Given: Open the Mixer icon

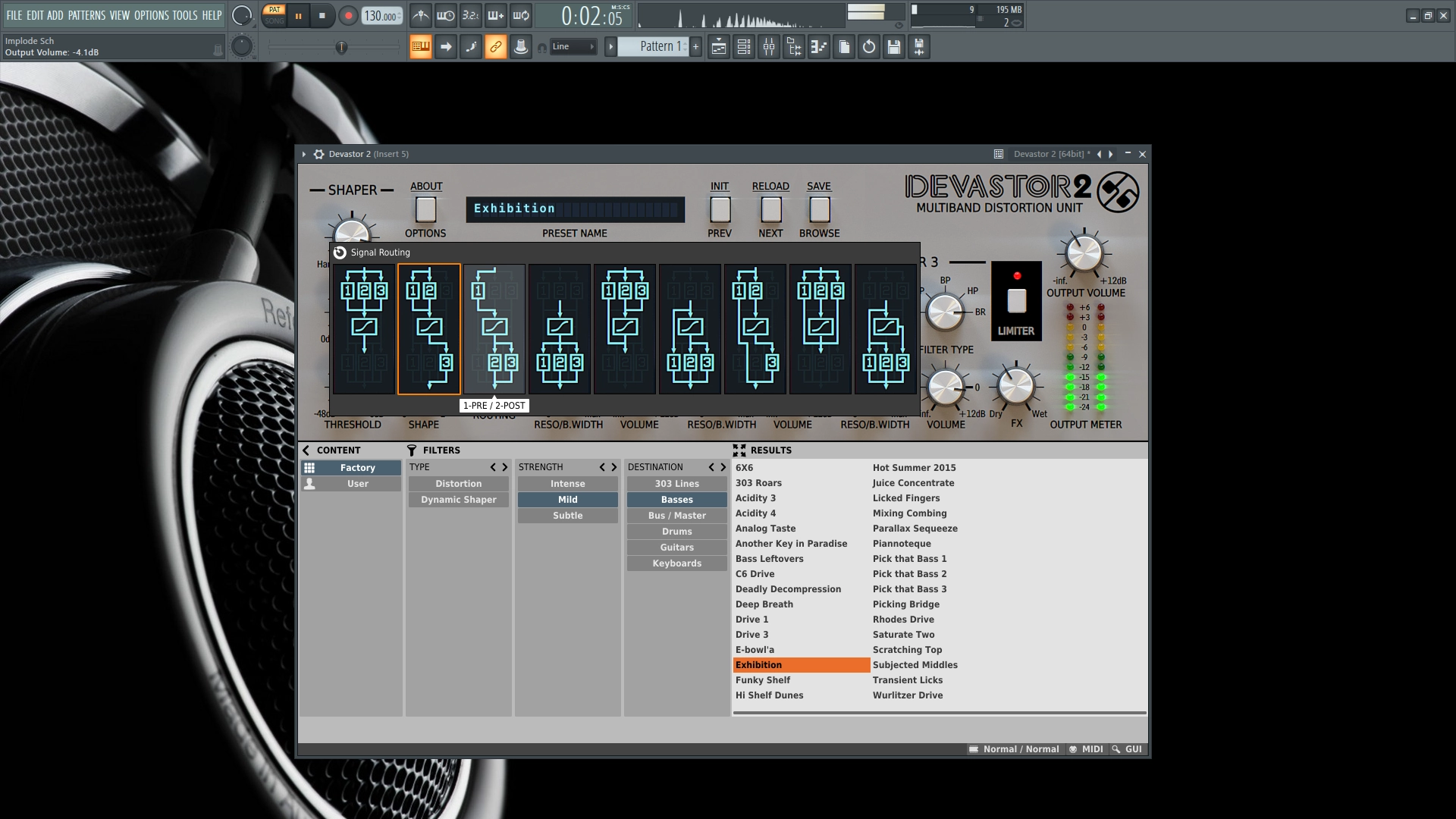Looking at the screenshot, I should [769, 47].
